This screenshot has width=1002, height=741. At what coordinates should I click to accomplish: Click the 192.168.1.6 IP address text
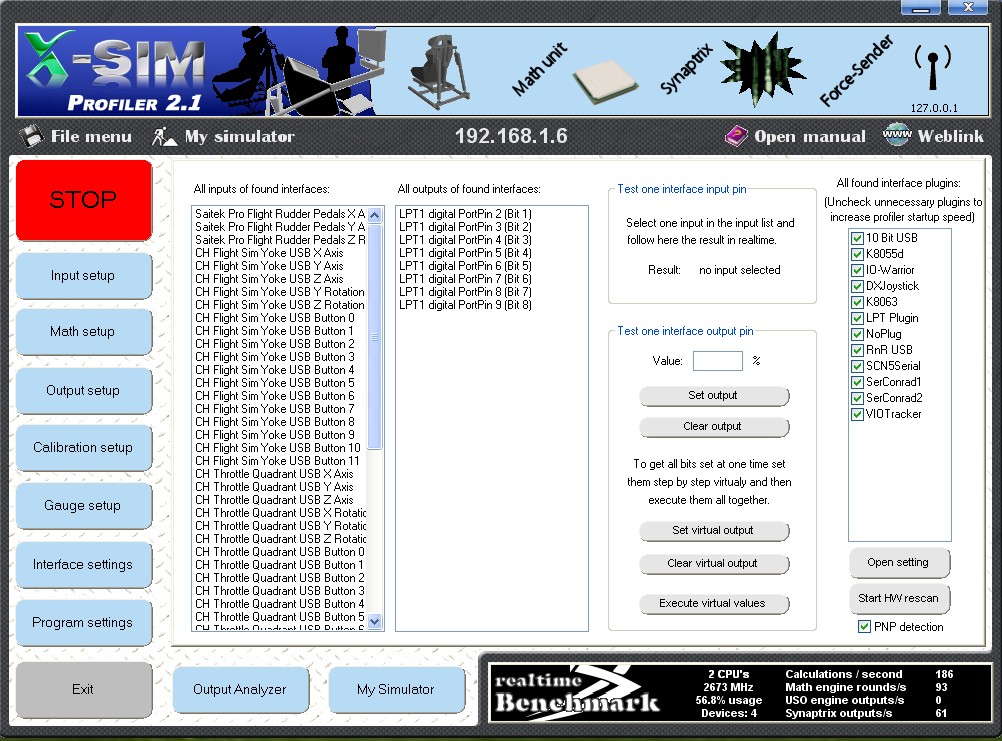[x=511, y=135]
